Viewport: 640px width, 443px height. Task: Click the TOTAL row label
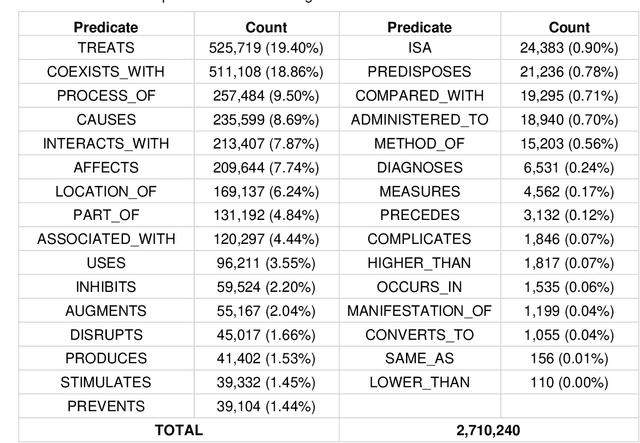coord(176,430)
